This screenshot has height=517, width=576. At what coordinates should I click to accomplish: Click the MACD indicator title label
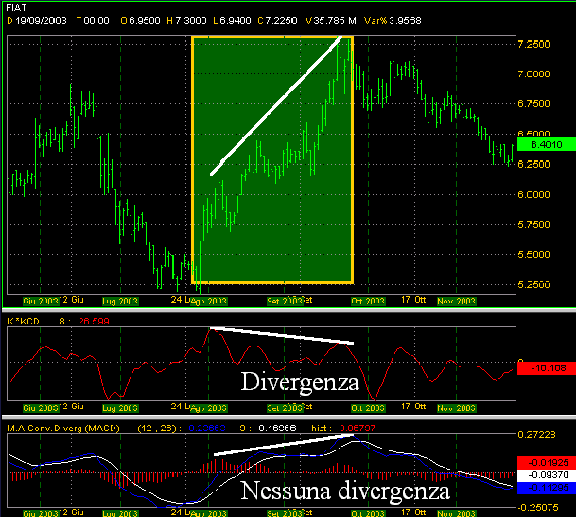click(63, 428)
